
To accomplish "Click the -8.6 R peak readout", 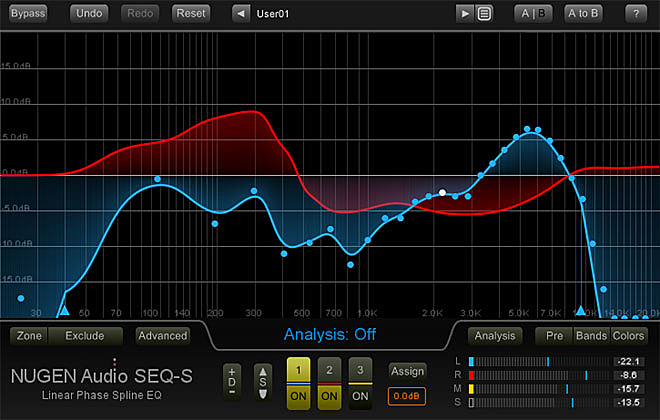I will click(629, 375).
